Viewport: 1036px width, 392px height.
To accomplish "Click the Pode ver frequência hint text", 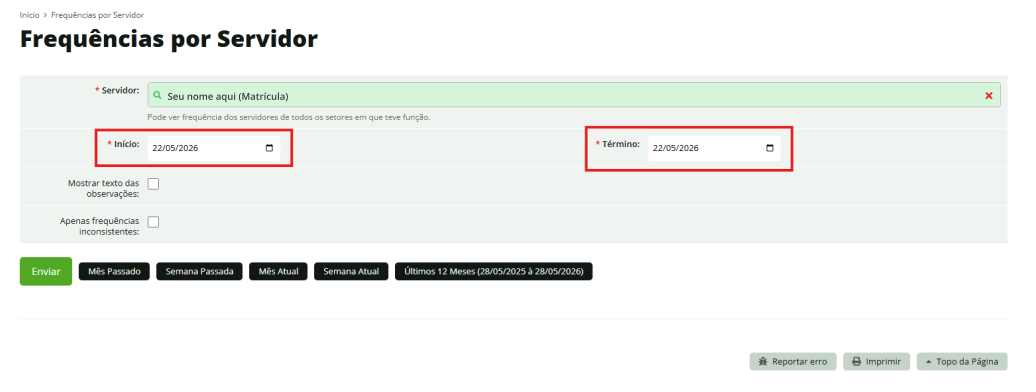I will (x=289, y=117).
